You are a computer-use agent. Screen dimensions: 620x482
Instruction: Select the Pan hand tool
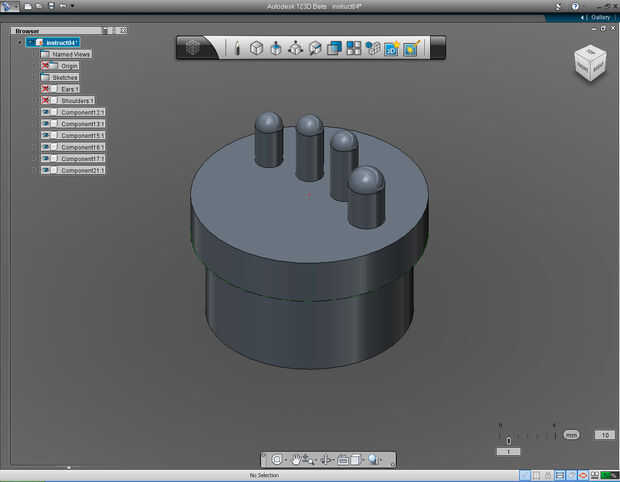tap(296, 459)
